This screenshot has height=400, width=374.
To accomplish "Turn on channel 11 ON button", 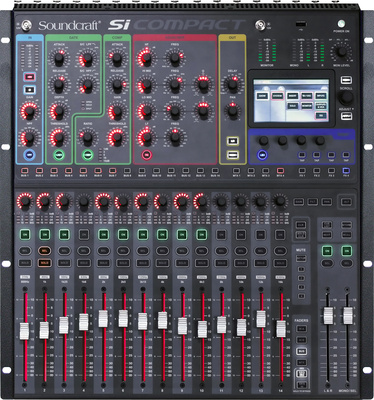I will [221, 234].
